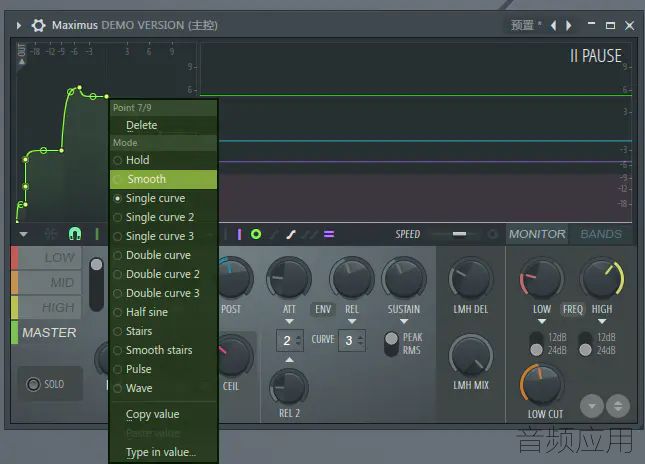Open the envelope options down arrow
645x464 pixels.
pos(23,234)
